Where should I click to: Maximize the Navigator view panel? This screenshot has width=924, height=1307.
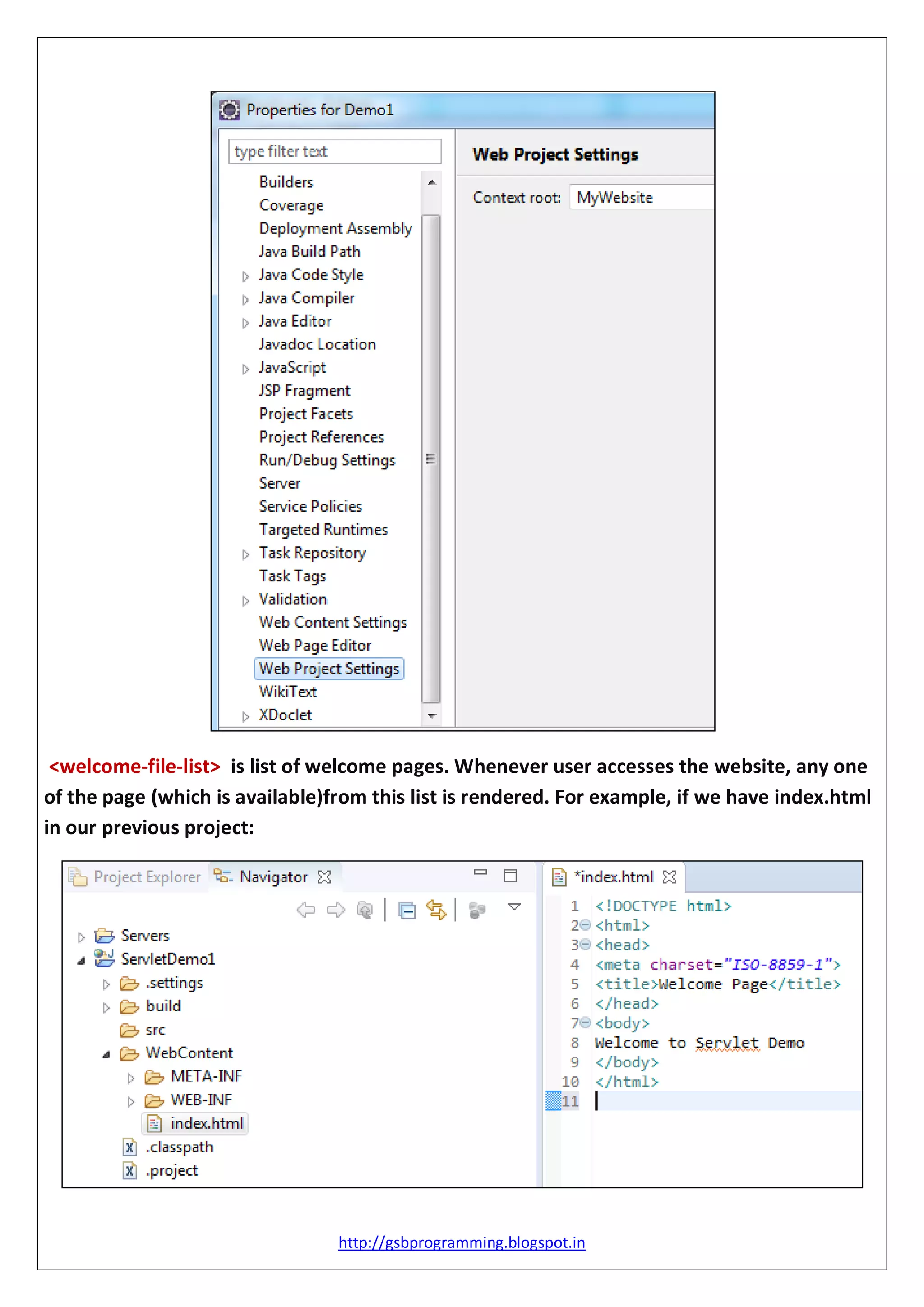point(511,876)
